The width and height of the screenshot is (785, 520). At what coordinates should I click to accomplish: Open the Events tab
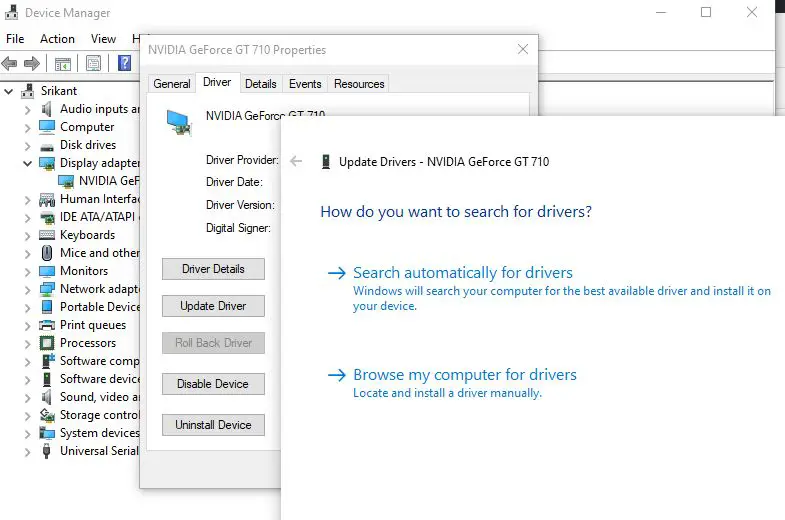coord(305,84)
